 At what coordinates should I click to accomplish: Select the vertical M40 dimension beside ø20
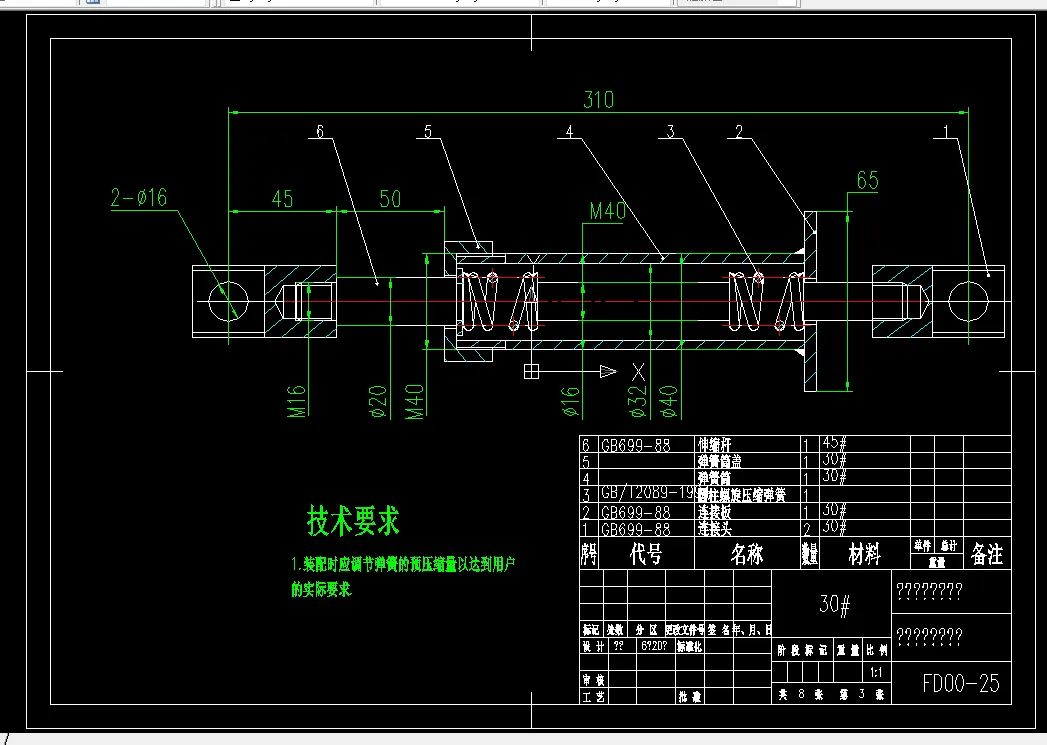pos(415,401)
